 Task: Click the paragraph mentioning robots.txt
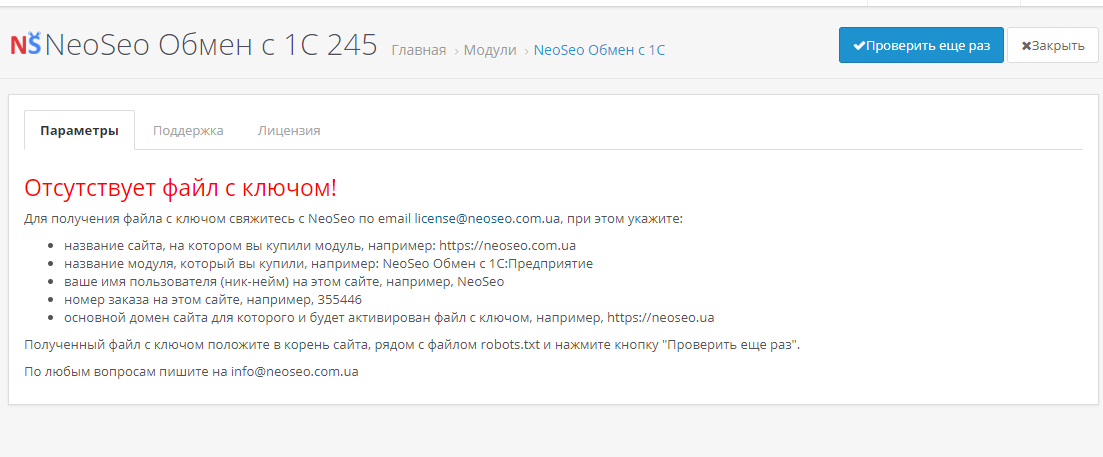412,345
